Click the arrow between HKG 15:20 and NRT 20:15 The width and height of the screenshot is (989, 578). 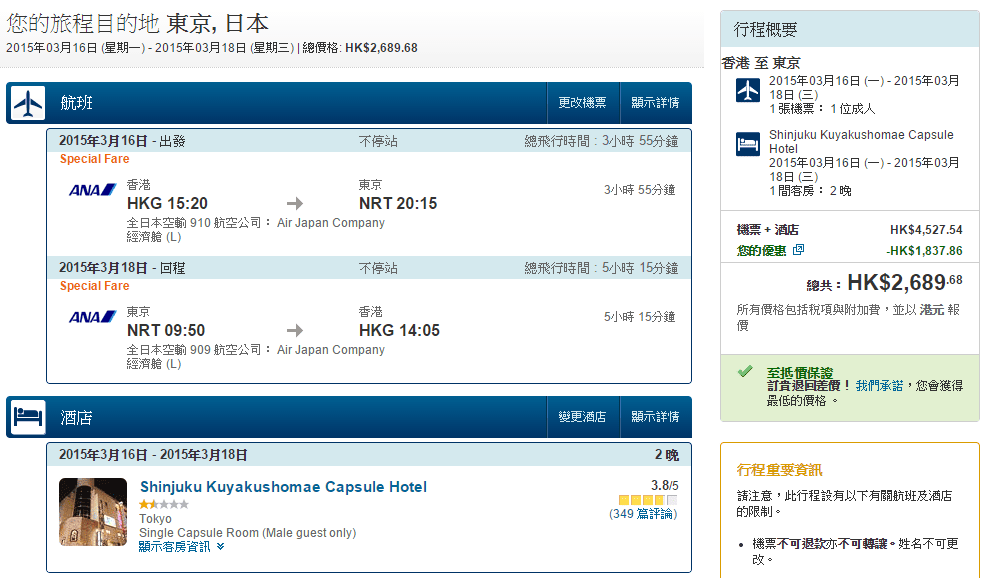294,204
